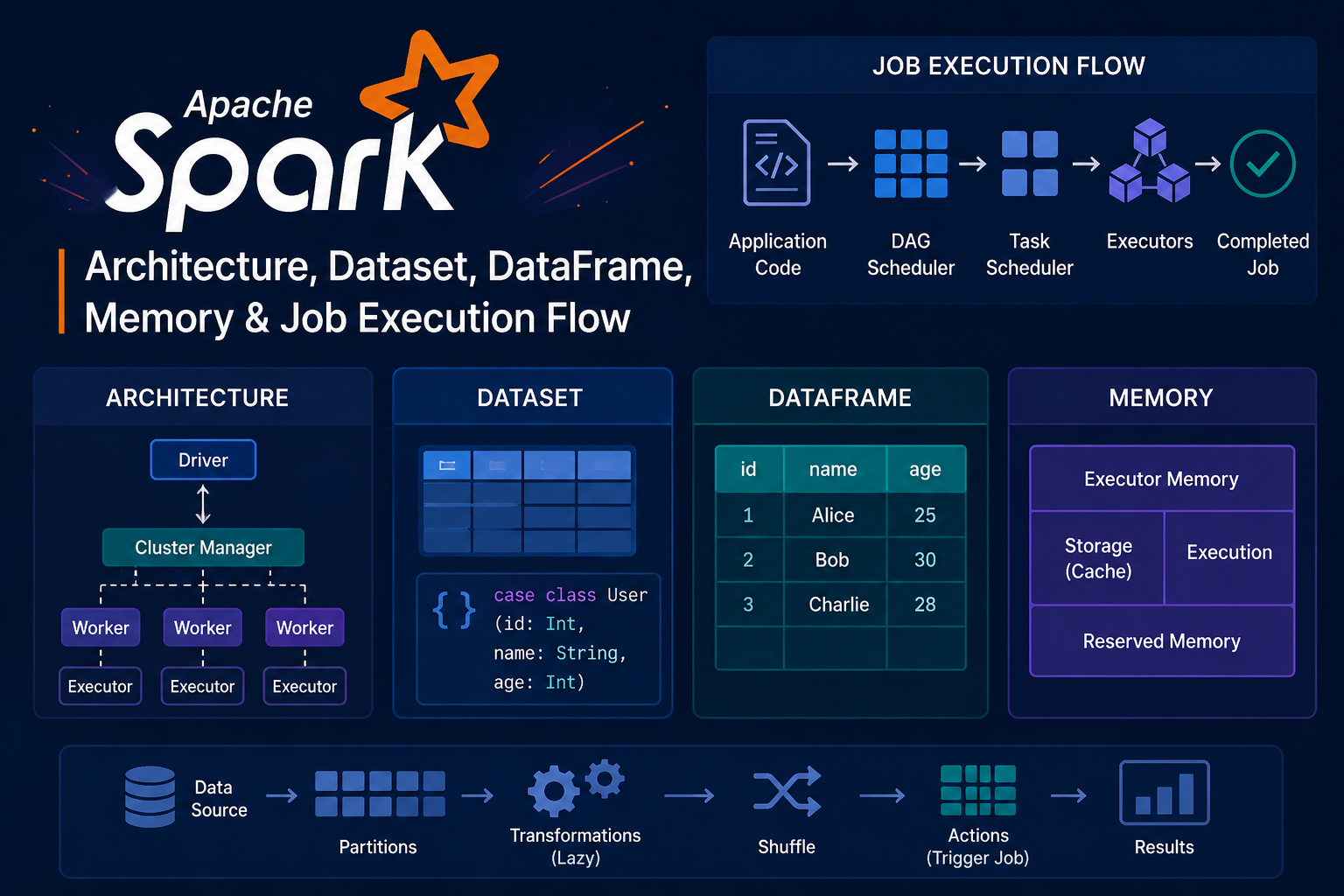Click the "DATASET" panel heading
The width and height of the screenshot is (1344, 896).
[530, 398]
